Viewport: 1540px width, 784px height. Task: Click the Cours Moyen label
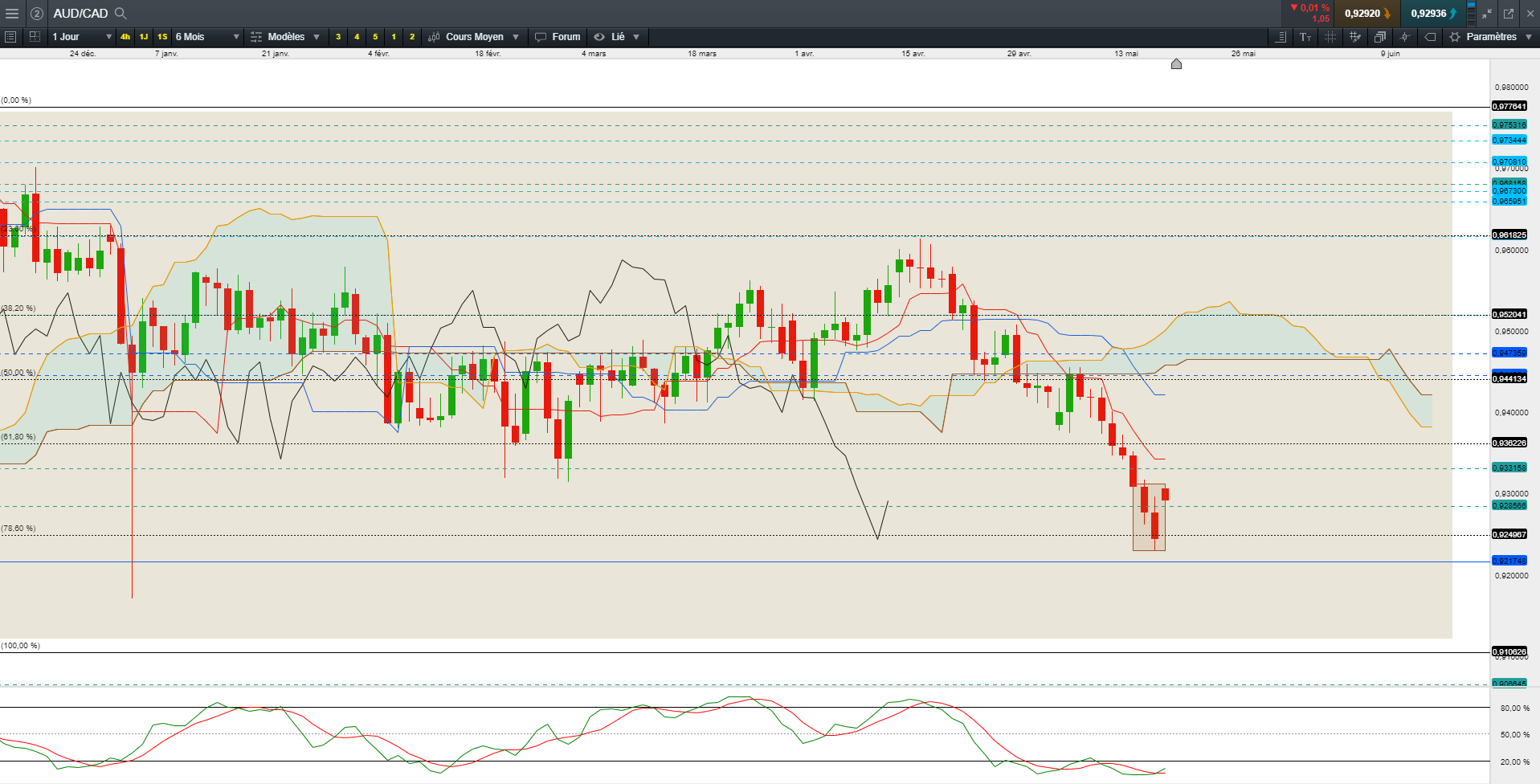[x=475, y=37]
